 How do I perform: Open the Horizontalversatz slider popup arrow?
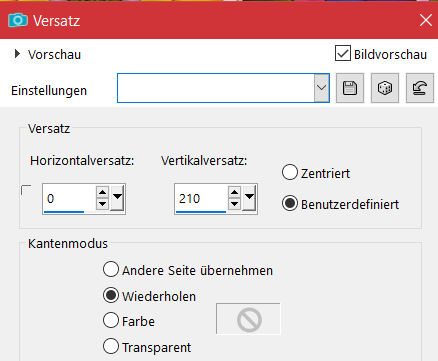(117, 198)
